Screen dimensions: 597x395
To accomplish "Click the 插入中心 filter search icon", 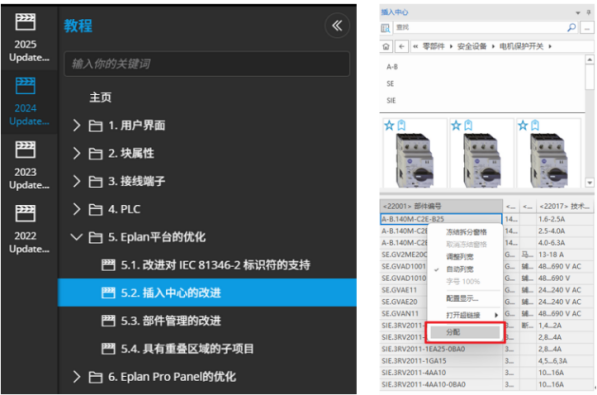I will pos(385,28).
